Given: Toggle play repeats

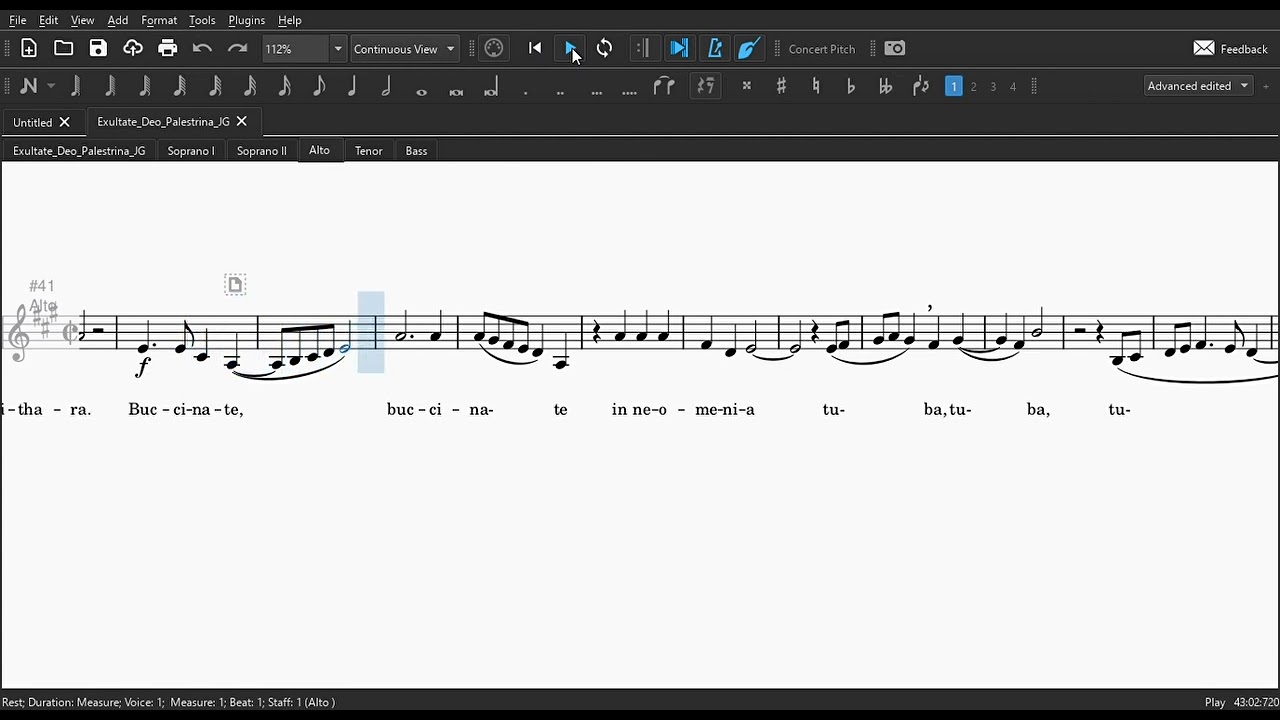Looking at the screenshot, I should pos(642,48).
